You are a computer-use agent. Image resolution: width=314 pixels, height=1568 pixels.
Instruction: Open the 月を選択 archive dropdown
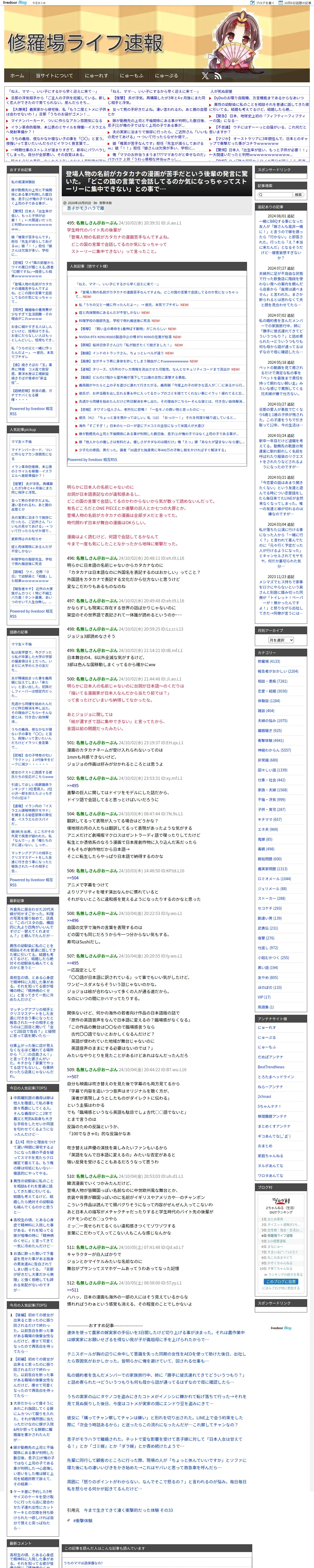(281, 640)
